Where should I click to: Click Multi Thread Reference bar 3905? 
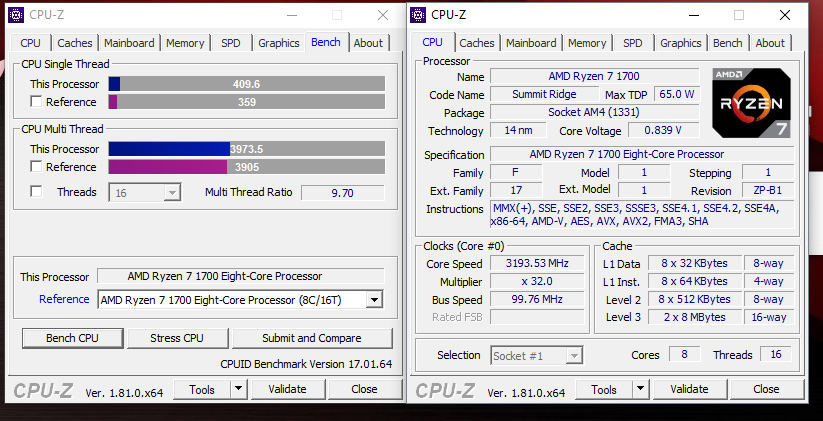tap(247, 167)
